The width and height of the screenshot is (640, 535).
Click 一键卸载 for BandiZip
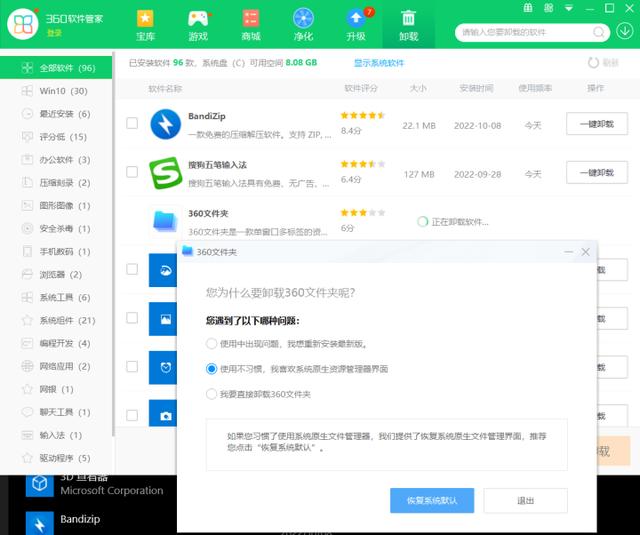tap(597, 124)
